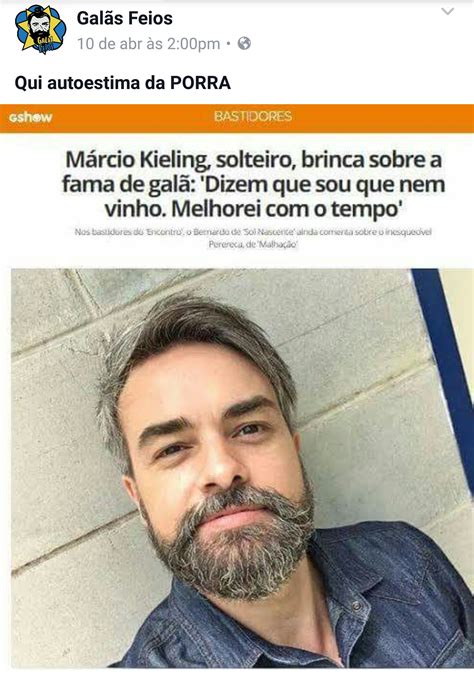Select the BASTIDORES section tab
474x678 pixels.
tap(253, 116)
